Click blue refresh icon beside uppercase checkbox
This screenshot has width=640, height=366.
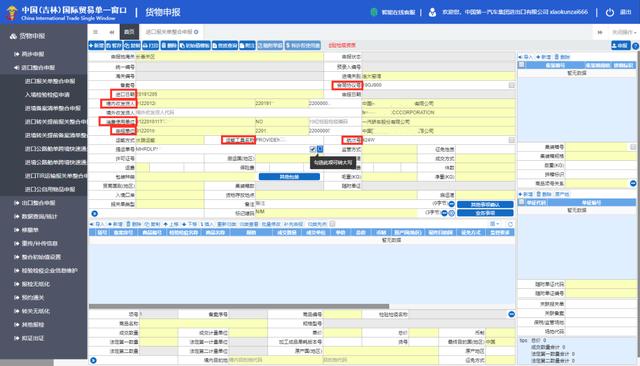click(320, 149)
